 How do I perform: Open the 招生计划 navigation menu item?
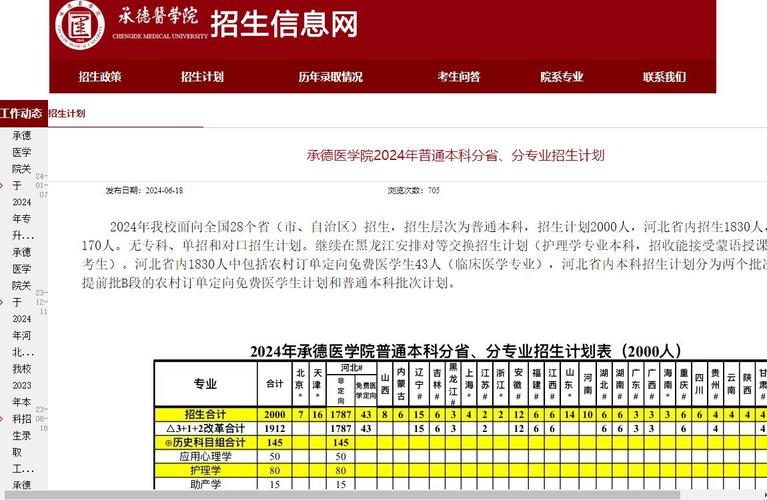coord(203,77)
